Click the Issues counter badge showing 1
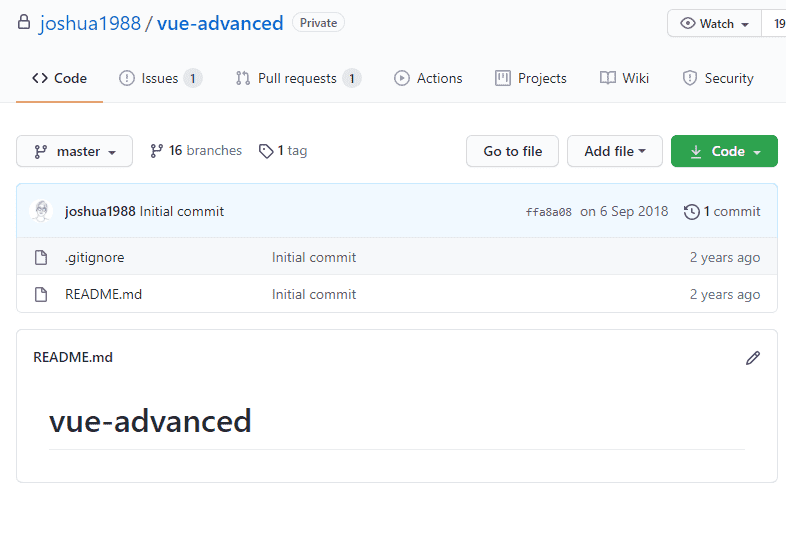 pos(193,78)
